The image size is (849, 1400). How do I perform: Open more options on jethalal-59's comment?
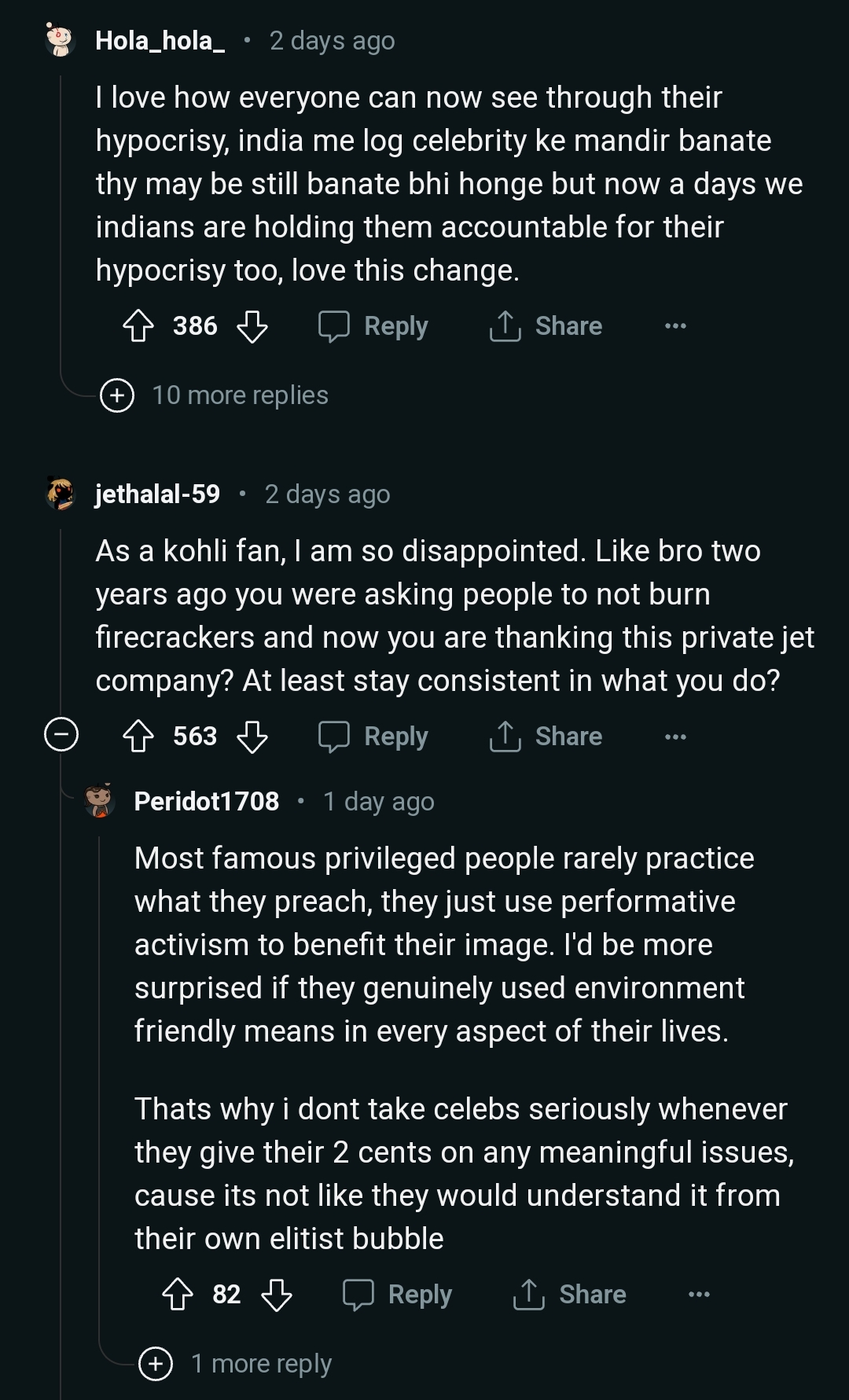675,737
